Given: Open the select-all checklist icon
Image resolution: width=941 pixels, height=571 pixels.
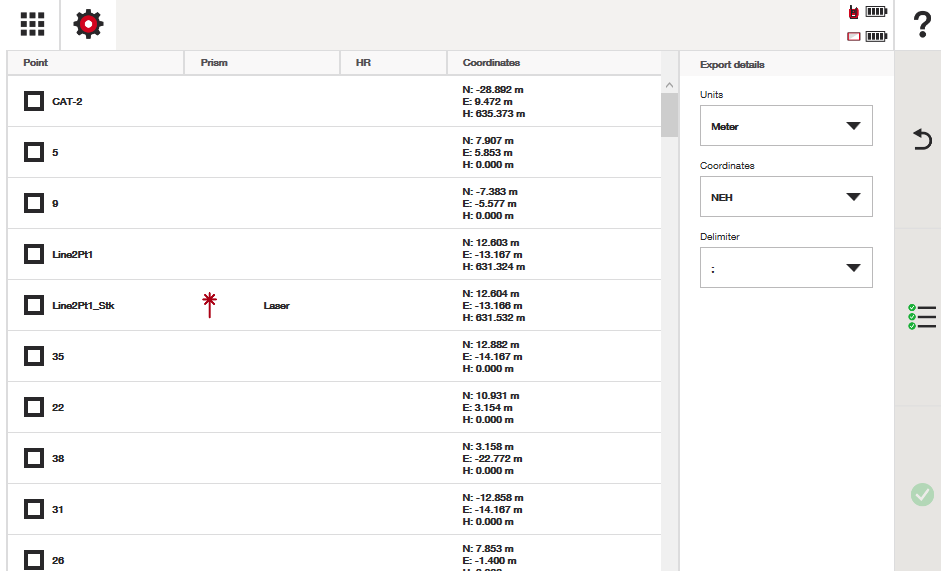Looking at the screenshot, I should pyautogui.click(x=920, y=317).
